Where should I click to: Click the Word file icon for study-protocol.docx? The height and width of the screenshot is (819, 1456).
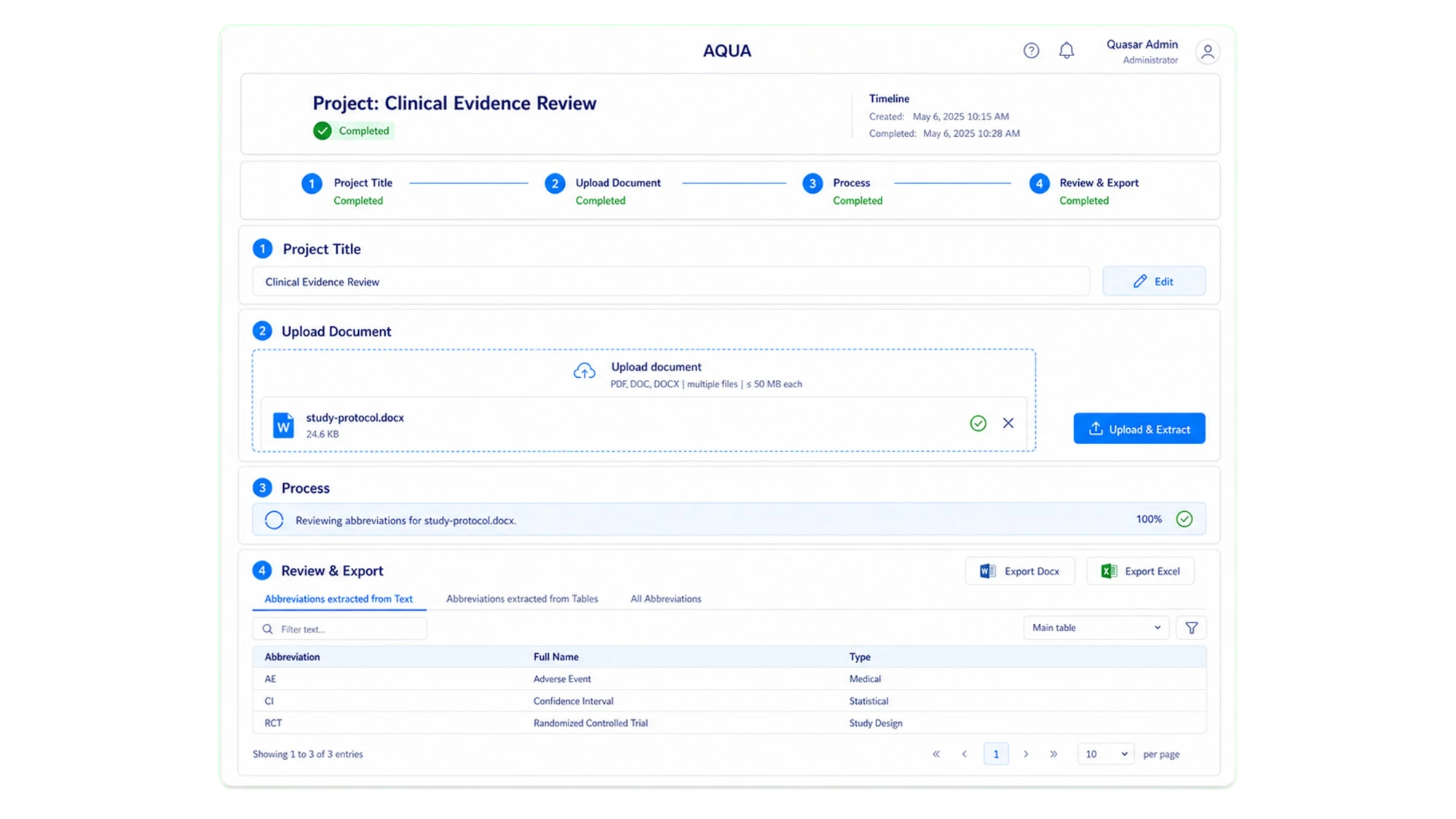tap(283, 425)
